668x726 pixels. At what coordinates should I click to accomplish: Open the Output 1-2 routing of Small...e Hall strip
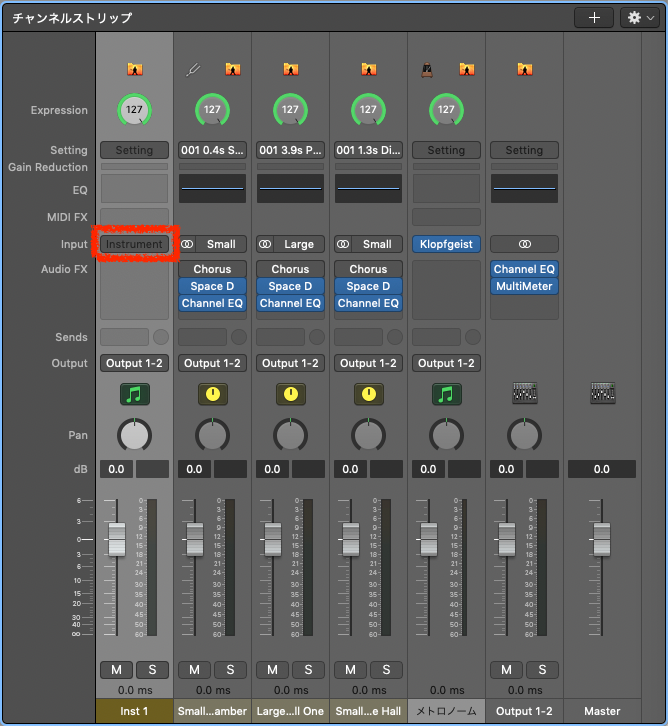(x=368, y=363)
